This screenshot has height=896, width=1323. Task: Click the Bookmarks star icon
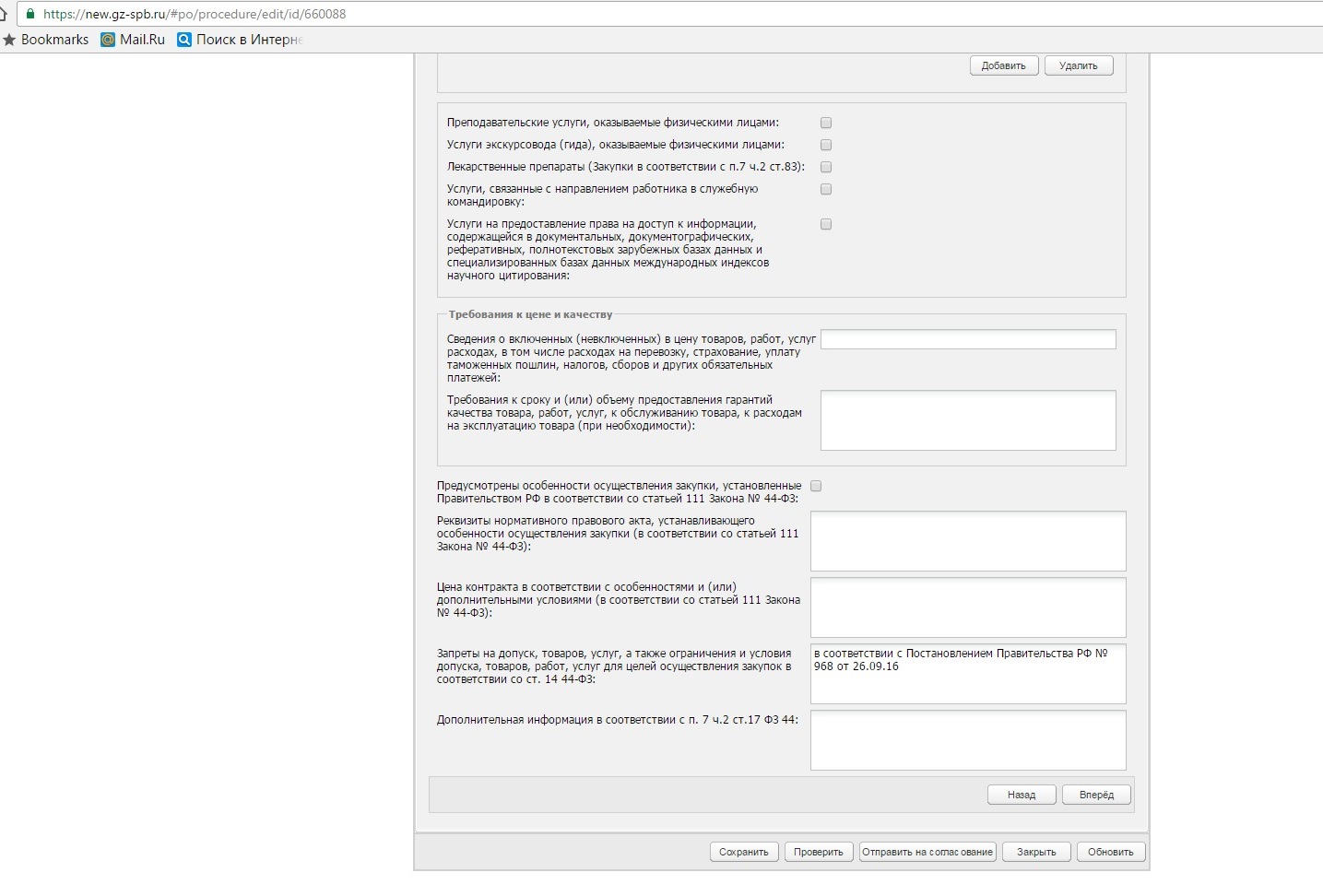click(x=9, y=40)
